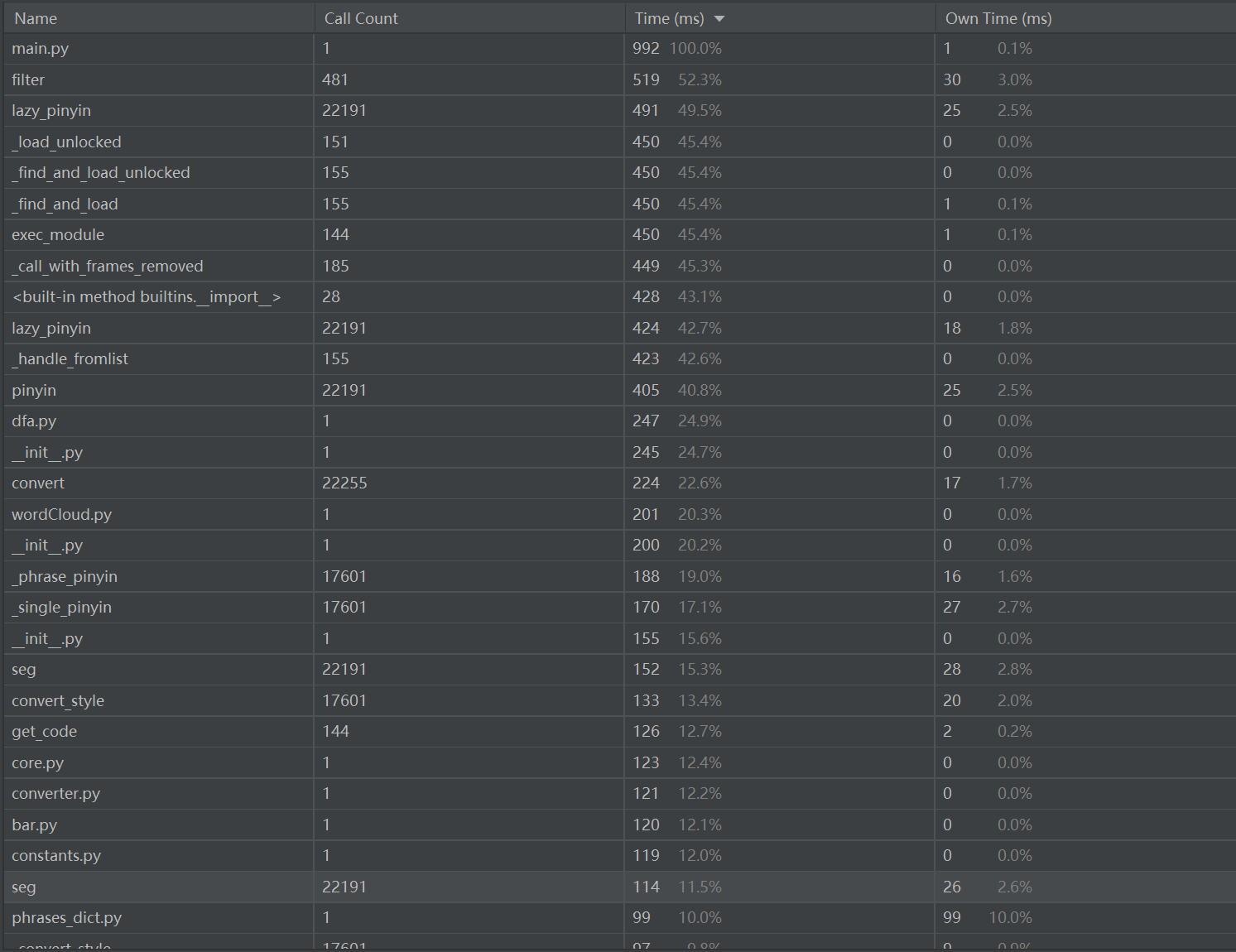Select the core.py row
Image resolution: width=1236 pixels, height=952 pixels.
pos(619,762)
